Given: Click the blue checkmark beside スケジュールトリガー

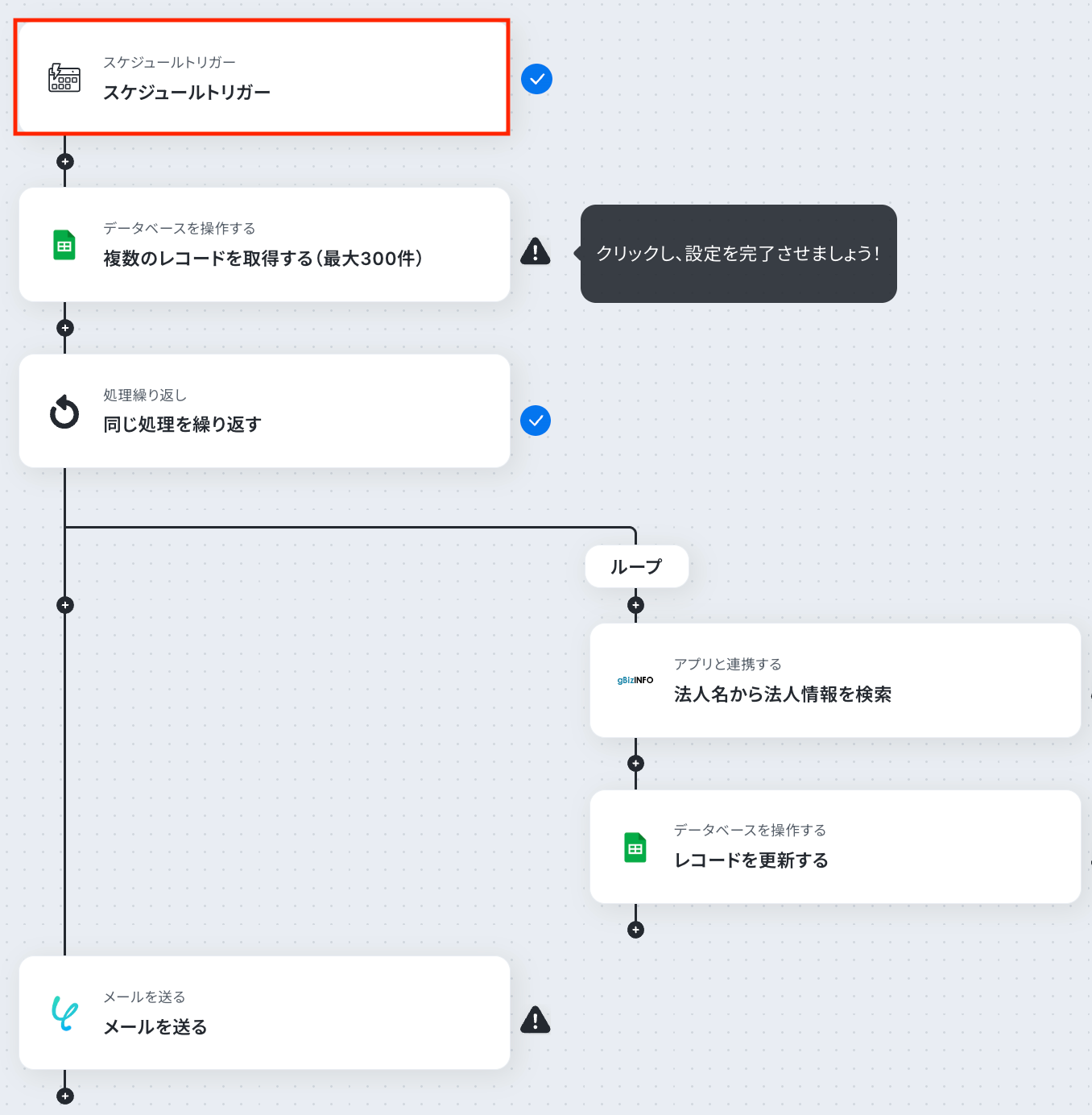Looking at the screenshot, I should (x=536, y=79).
